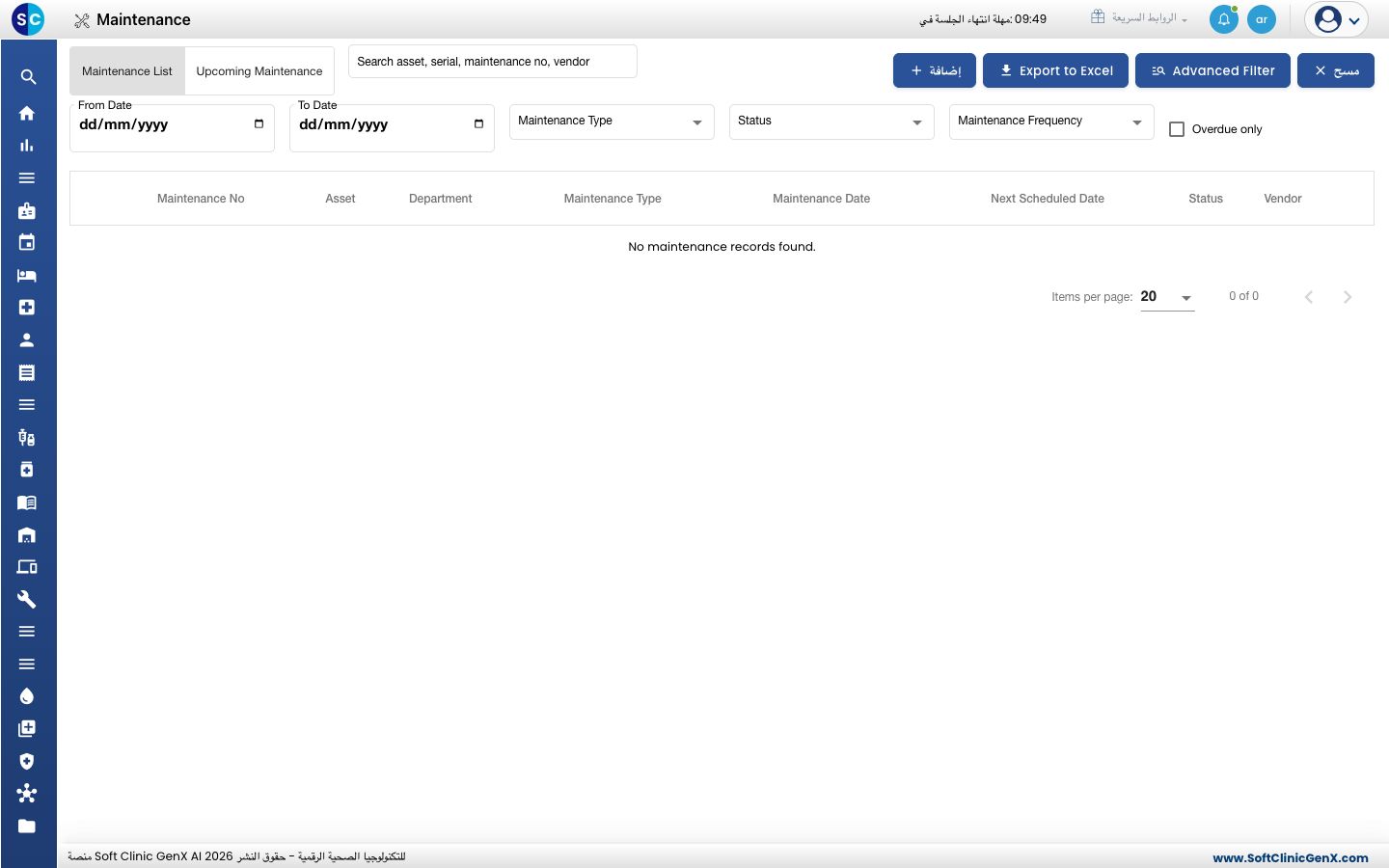Open the devices sidebar icon

27,567
